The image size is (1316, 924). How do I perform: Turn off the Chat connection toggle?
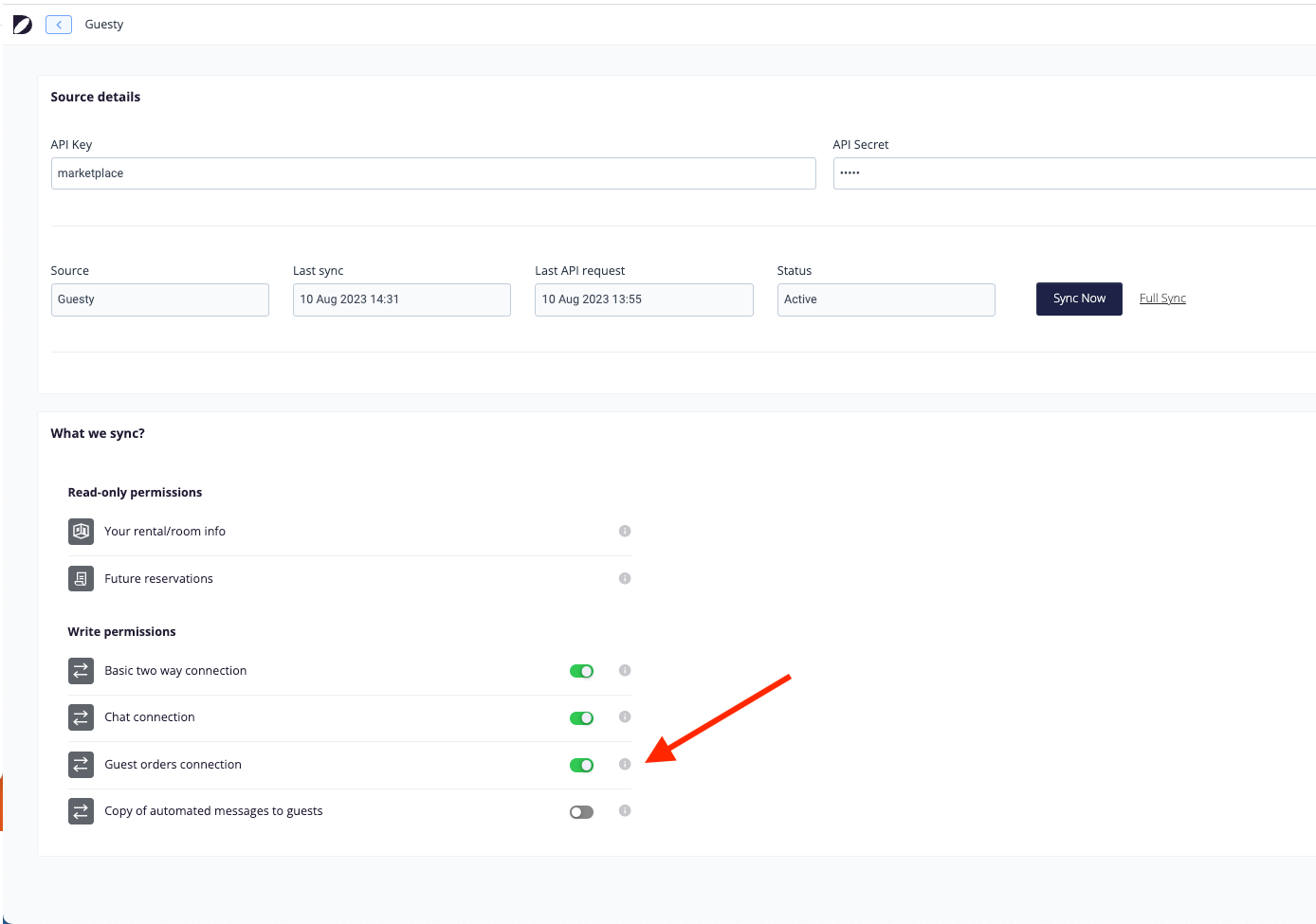point(581,717)
